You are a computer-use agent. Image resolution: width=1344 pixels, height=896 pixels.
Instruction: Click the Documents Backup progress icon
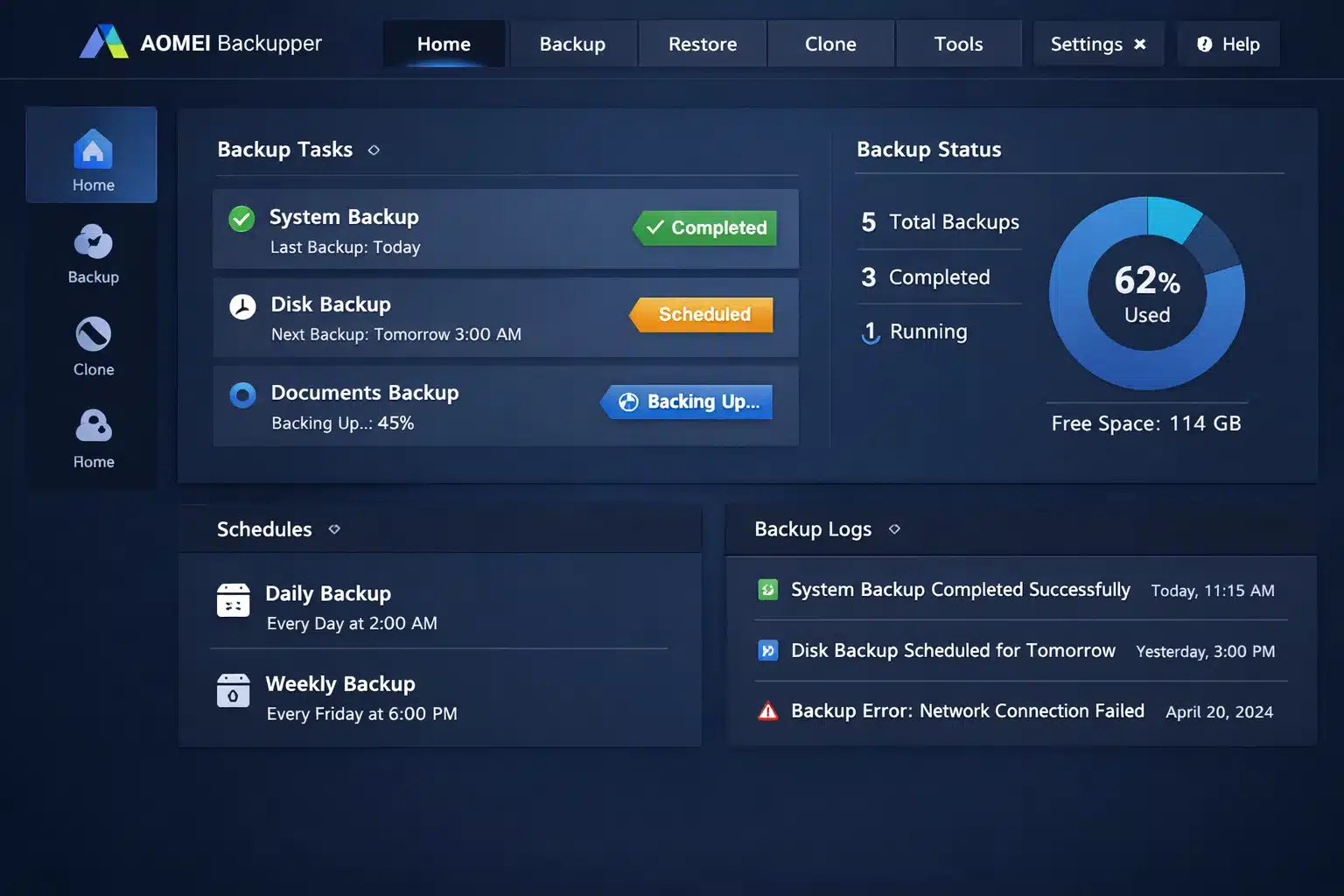[241, 395]
